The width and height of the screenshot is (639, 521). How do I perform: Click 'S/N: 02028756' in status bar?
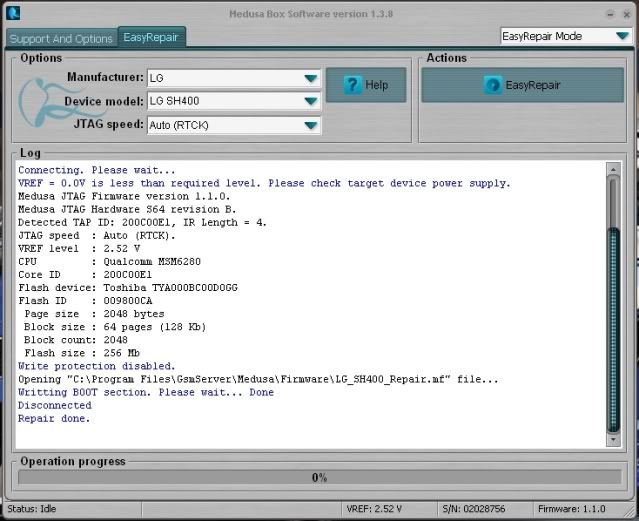pyautogui.click(x=474, y=509)
